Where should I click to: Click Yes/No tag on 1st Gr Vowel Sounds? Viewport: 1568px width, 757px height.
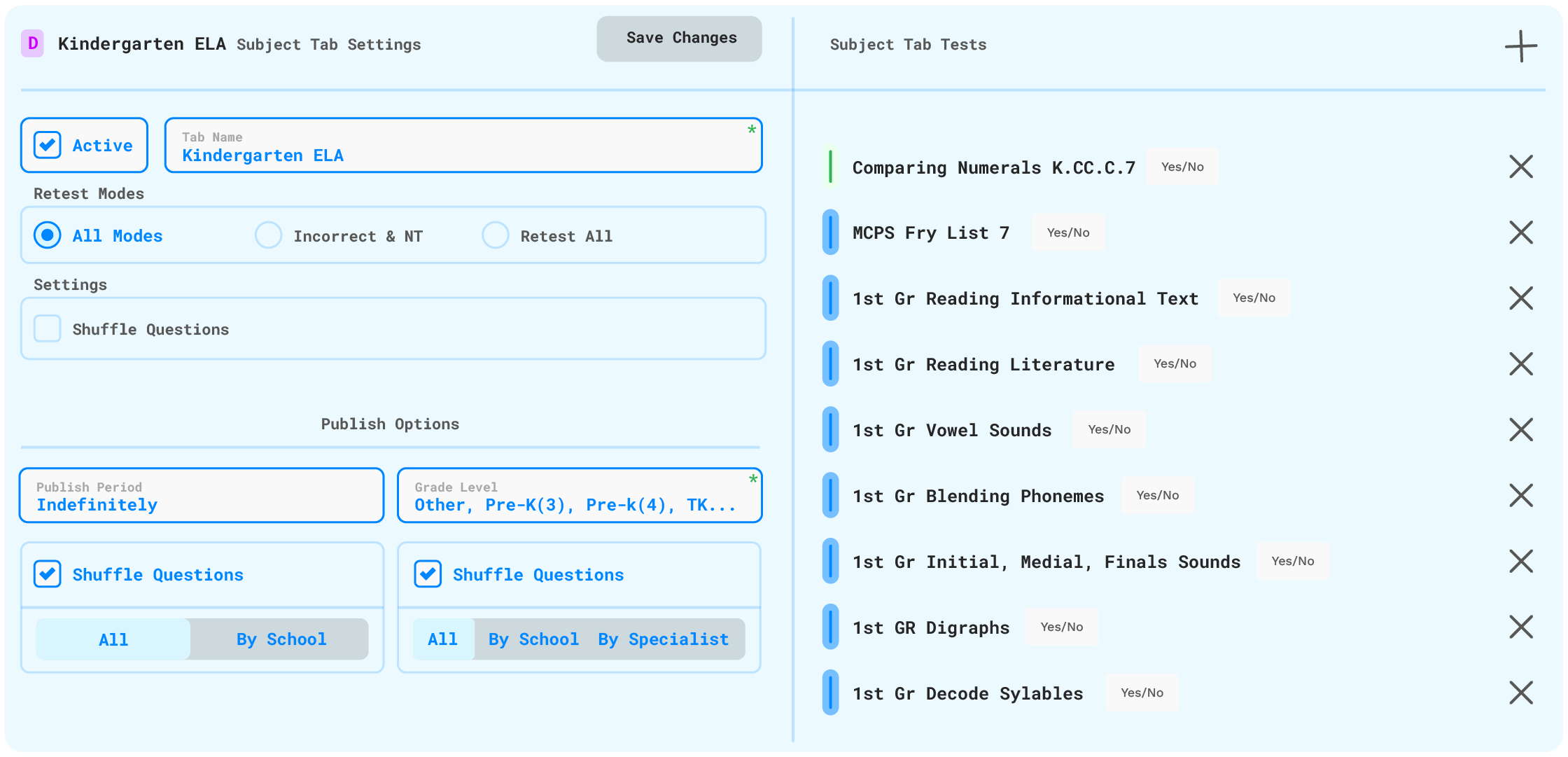[x=1109, y=429]
